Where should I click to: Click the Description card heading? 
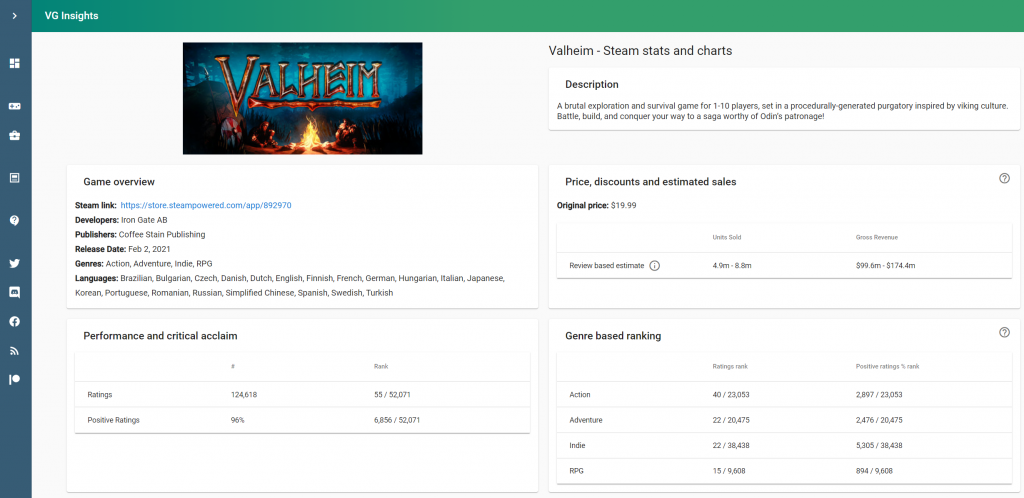(592, 84)
